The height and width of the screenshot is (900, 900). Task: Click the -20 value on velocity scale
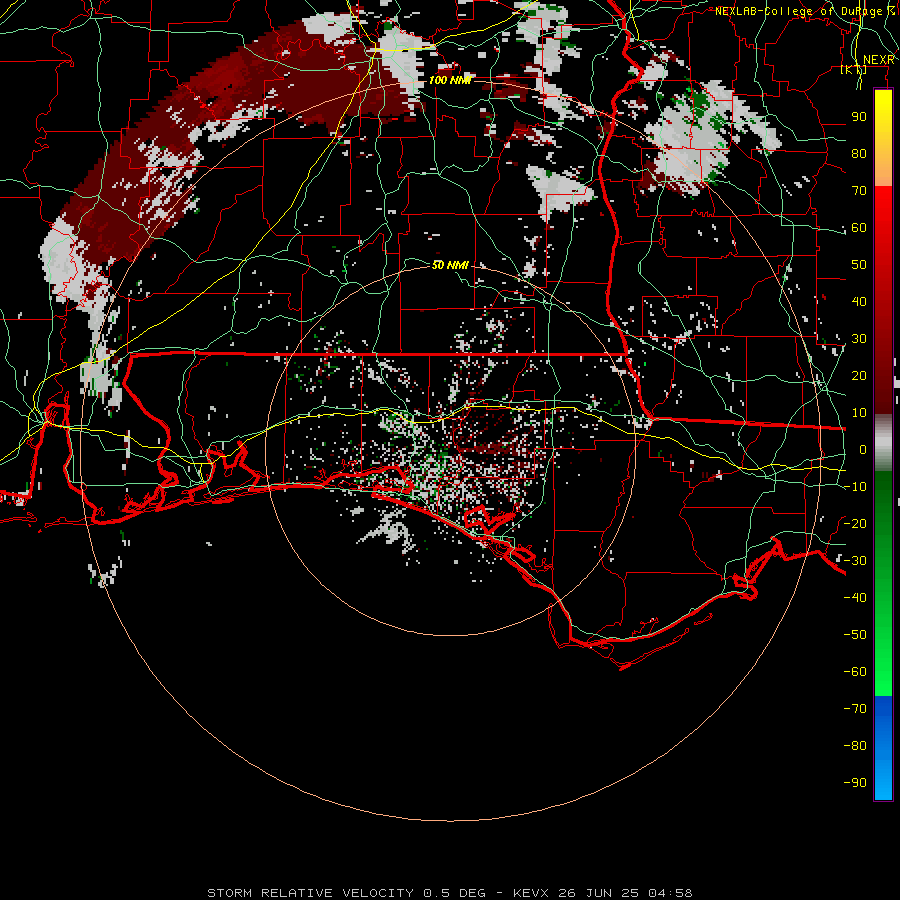(x=855, y=523)
